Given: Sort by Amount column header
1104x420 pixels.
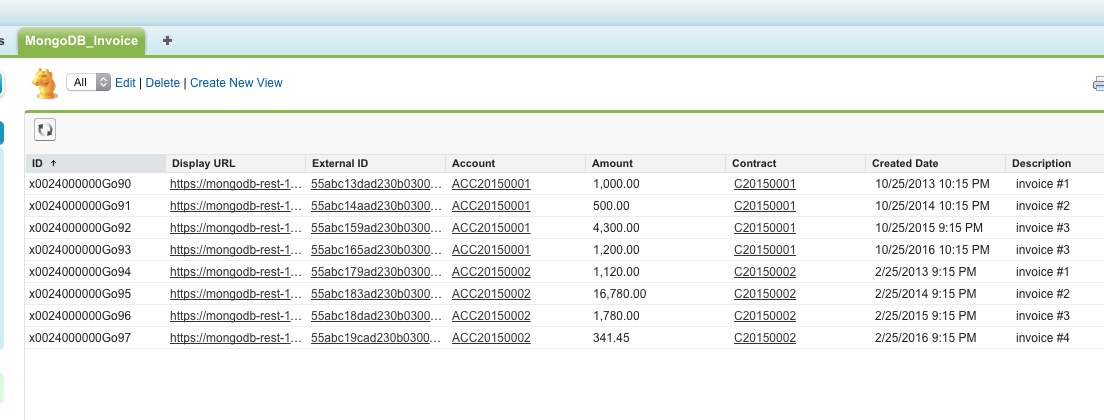Looking at the screenshot, I should click(x=656, y=163).
